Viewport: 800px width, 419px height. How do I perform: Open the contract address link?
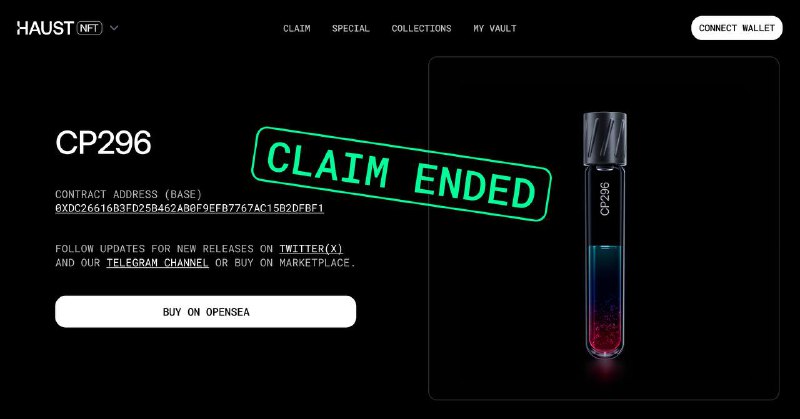point(189,208)
